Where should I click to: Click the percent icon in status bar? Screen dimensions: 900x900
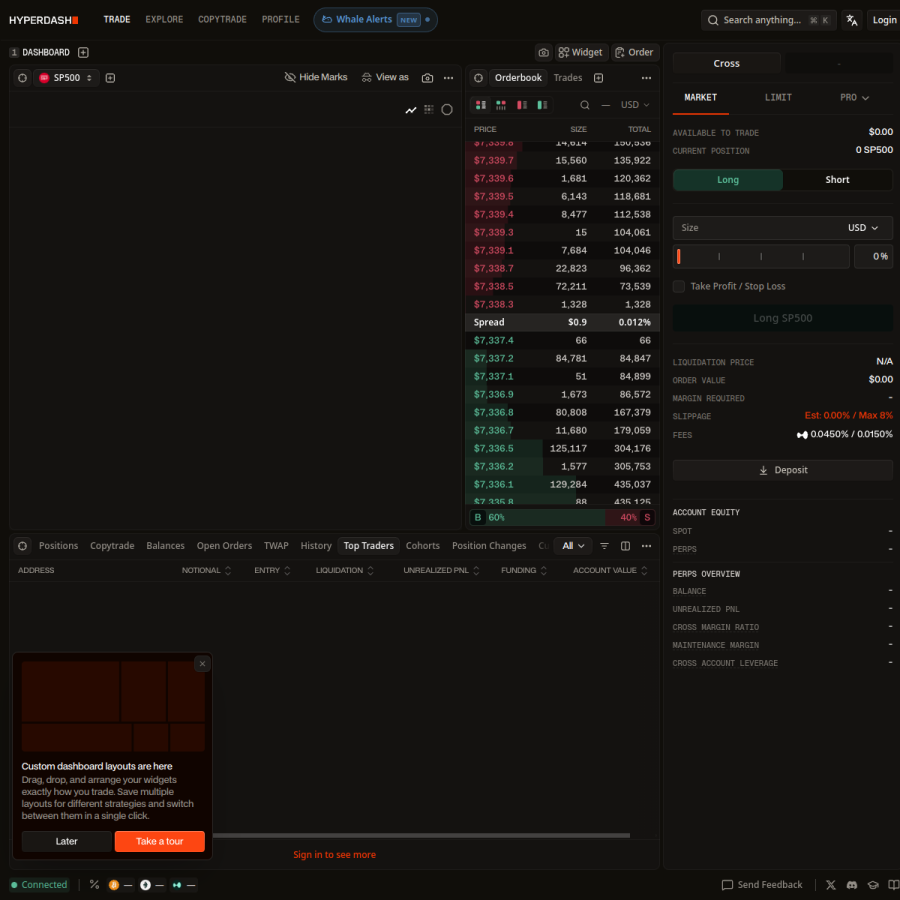[x=94, y=885]
